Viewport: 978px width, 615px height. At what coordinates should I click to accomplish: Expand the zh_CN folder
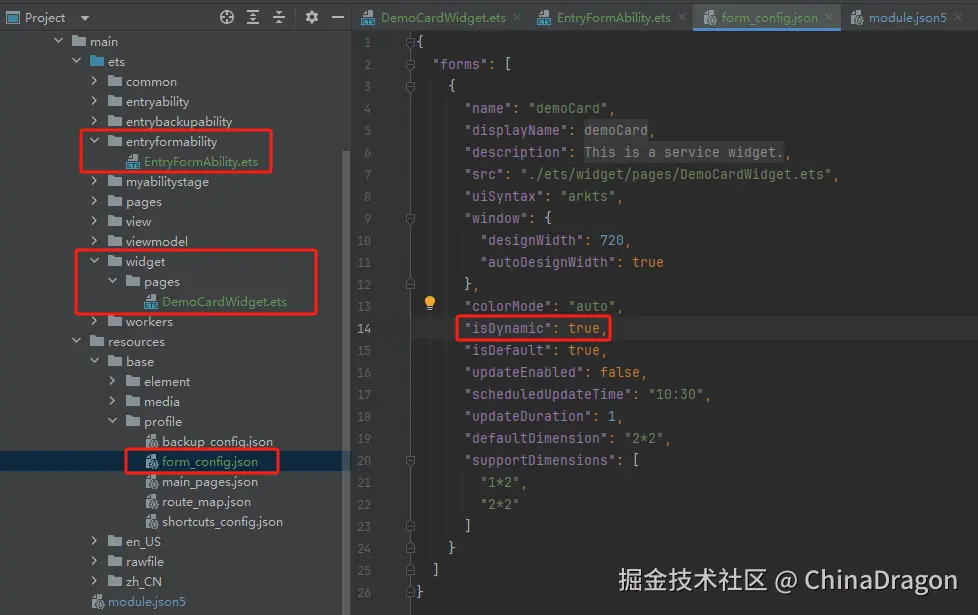pyautogui.click(x=94, y=580)
